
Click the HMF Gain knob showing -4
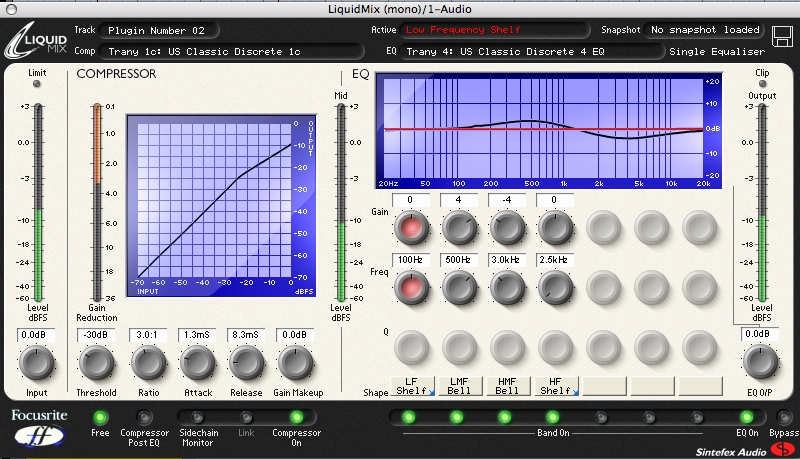point(507,227)
